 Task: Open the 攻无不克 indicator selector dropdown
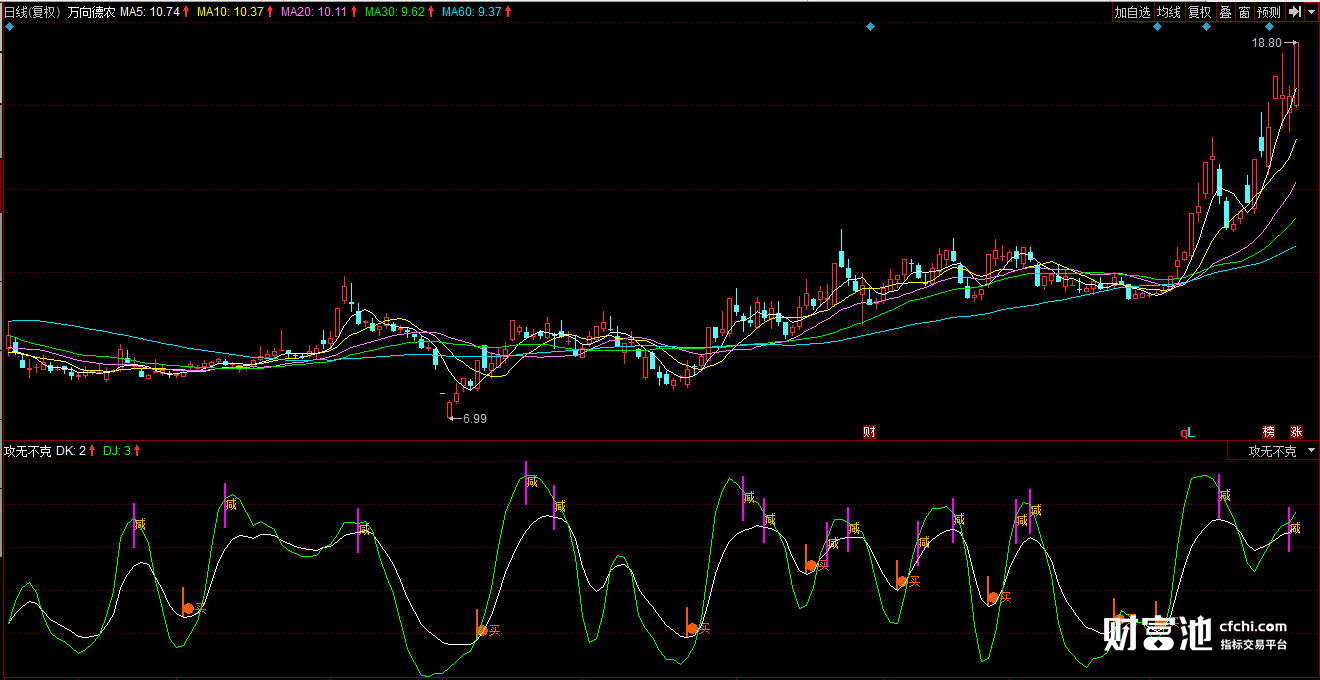coord(1273,452)
